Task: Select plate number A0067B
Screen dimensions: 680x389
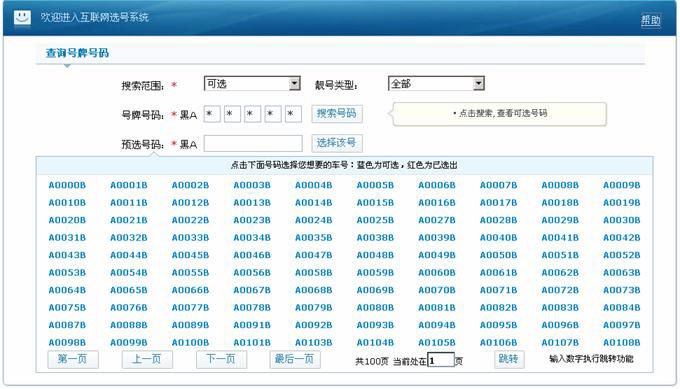Action: (x=252, y=290)
